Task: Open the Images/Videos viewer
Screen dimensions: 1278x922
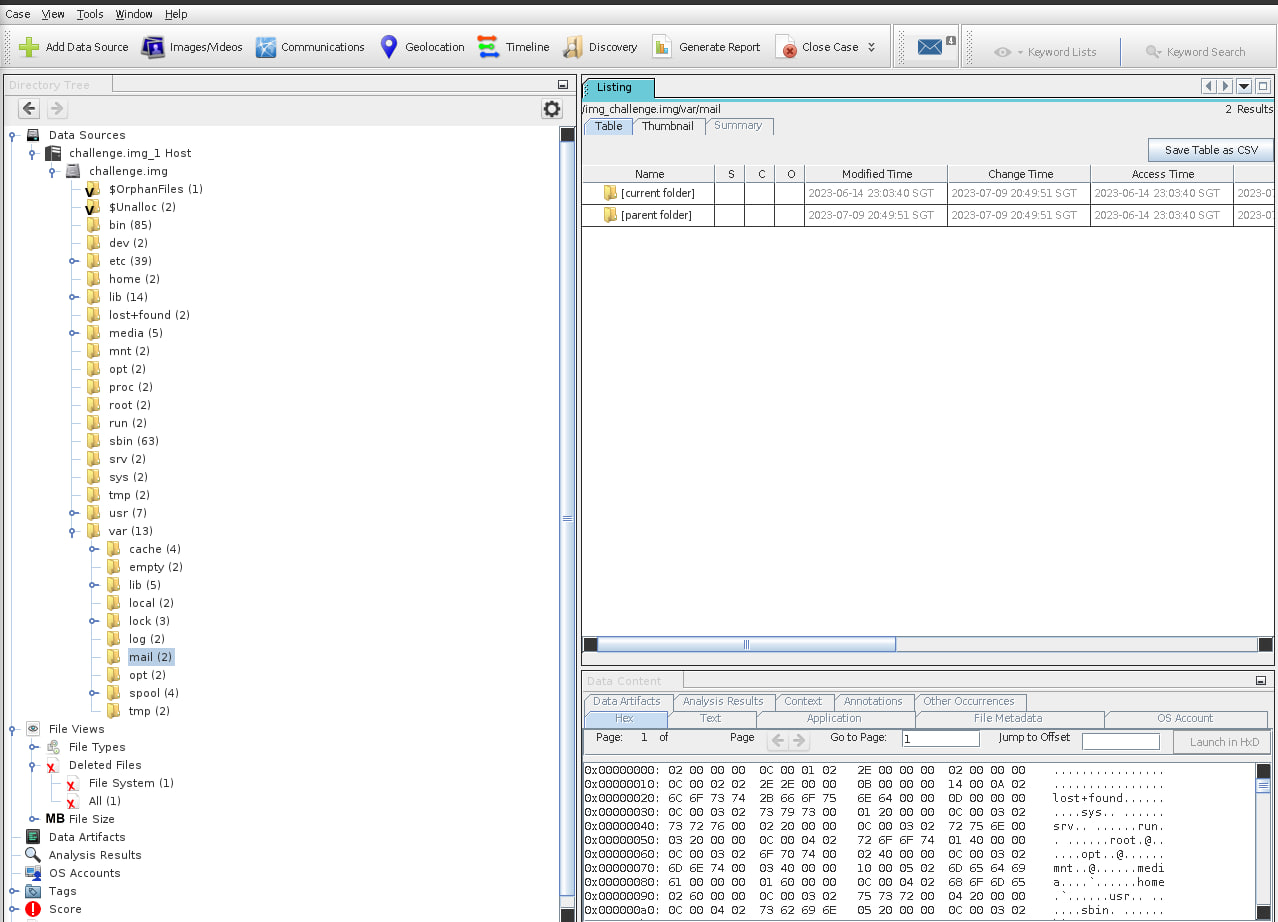Action: (153, 47)
